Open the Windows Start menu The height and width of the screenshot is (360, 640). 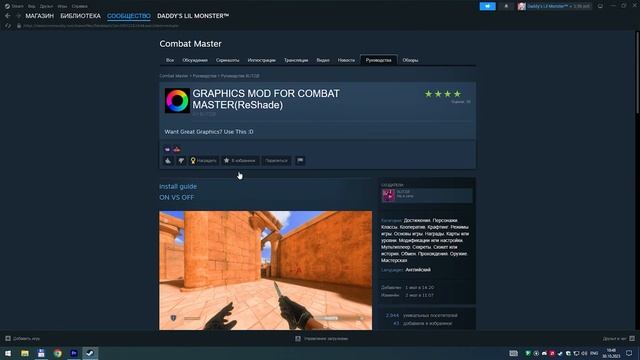coord(8,353)
